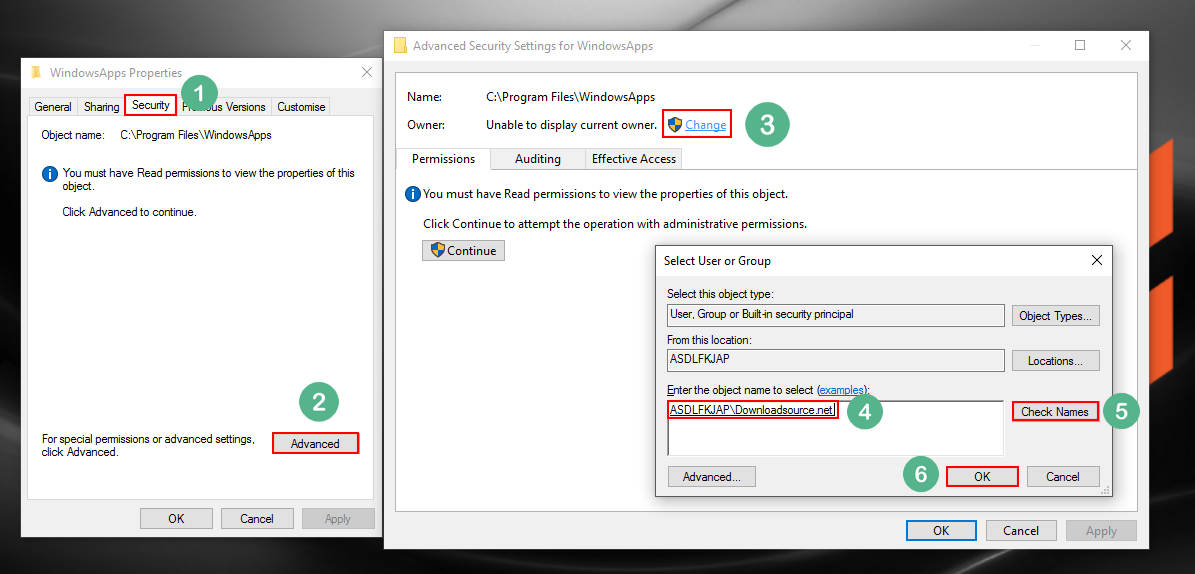Click the object name text box
The width and height of the screenshot is (1195, 574).
pyautogui.click(x=835, y=428)
